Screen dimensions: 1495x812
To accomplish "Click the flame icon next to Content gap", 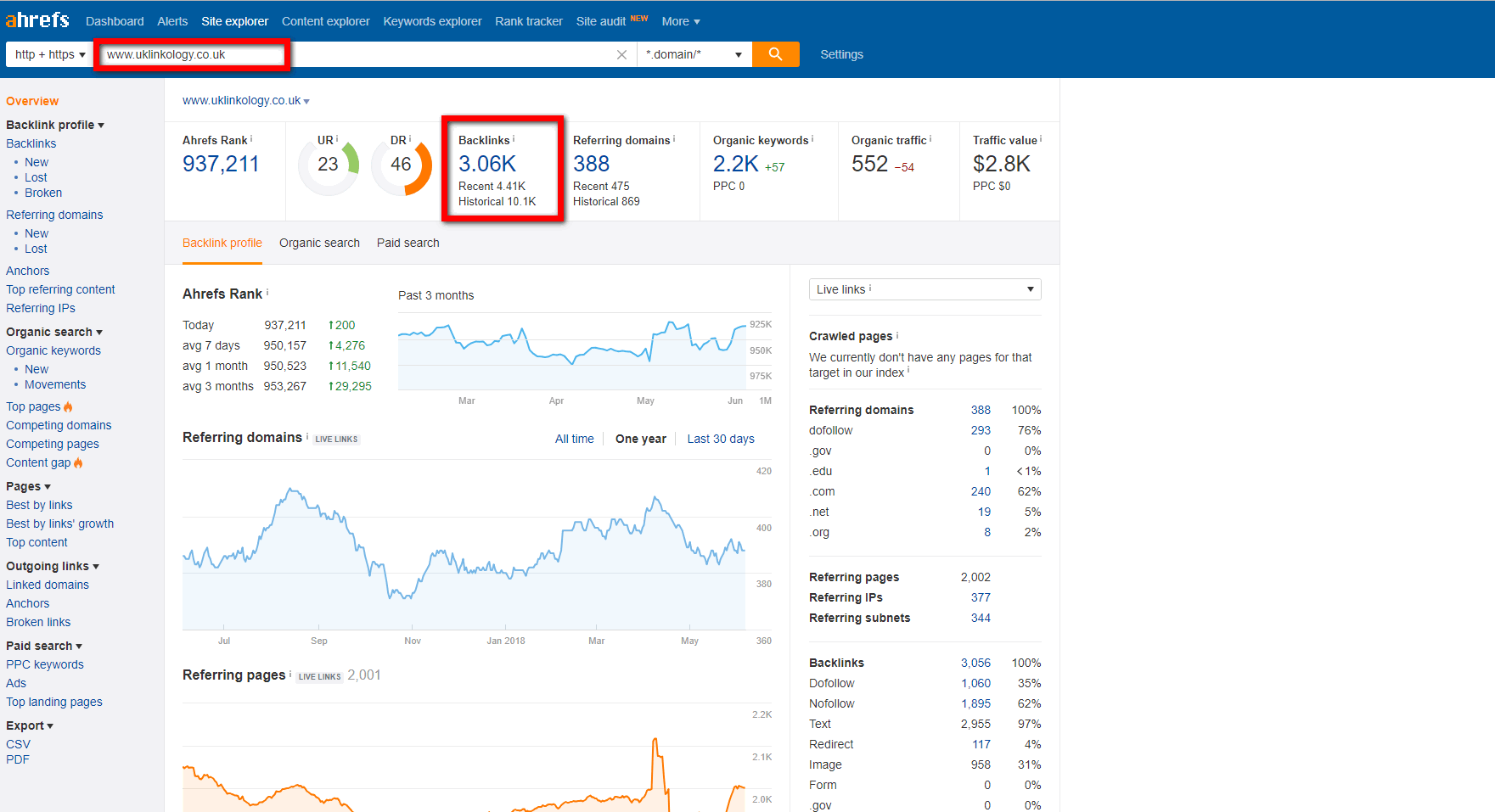I will (78, 462).
